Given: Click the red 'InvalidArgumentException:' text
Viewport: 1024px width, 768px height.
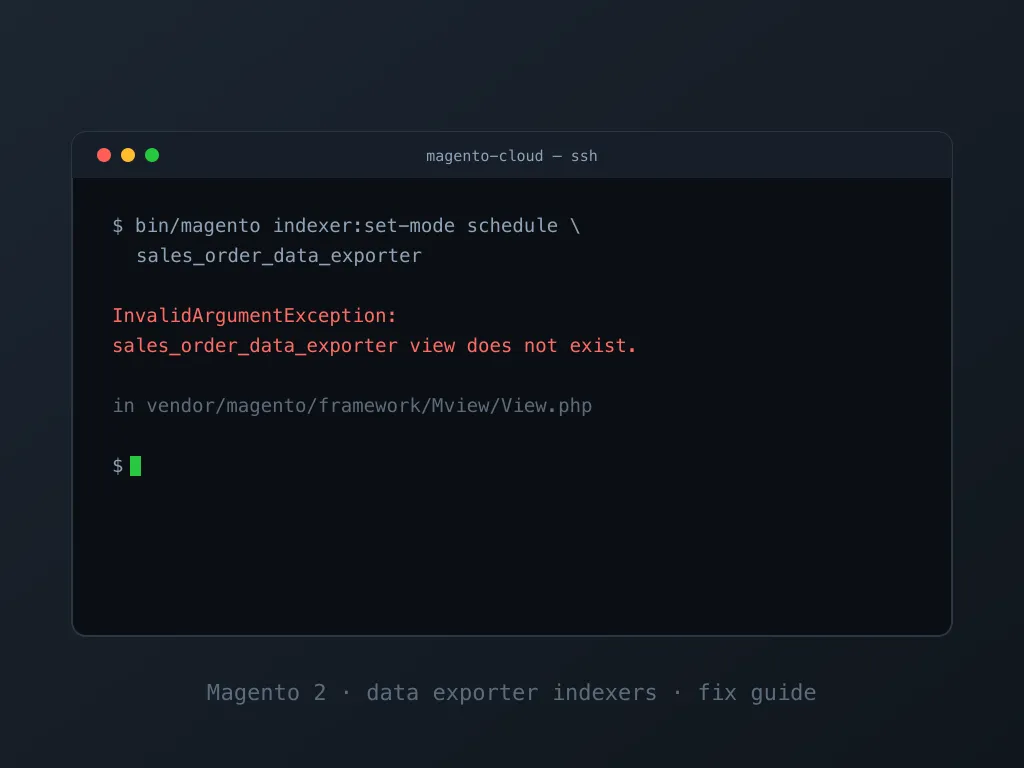Looking at the screenshot, I should (x=254, y=316).
